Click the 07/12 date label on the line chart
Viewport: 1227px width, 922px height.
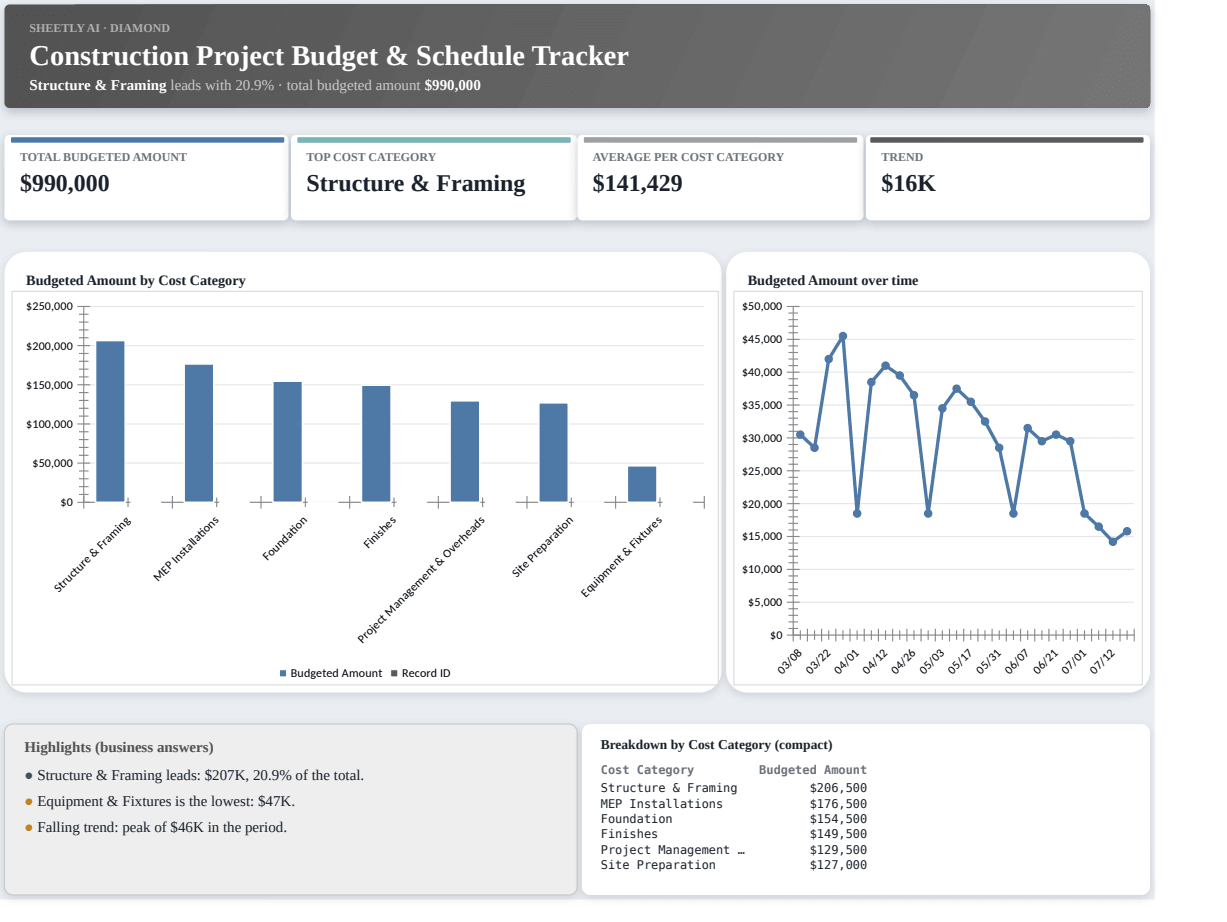pos(1102,662)
